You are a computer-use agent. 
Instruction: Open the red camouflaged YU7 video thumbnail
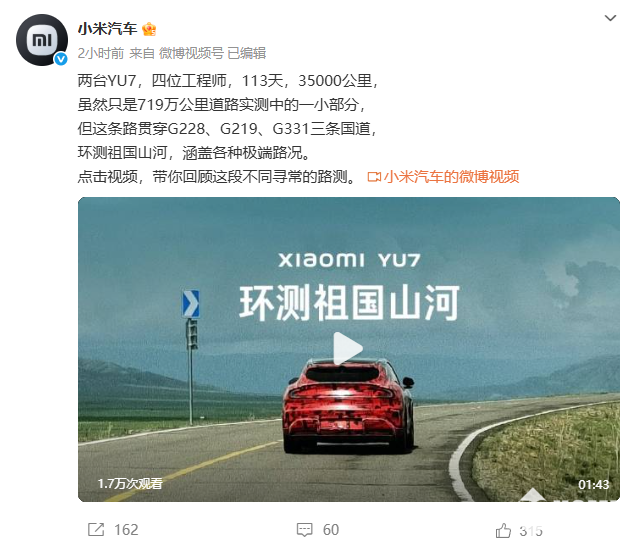[x=348, y=349]
